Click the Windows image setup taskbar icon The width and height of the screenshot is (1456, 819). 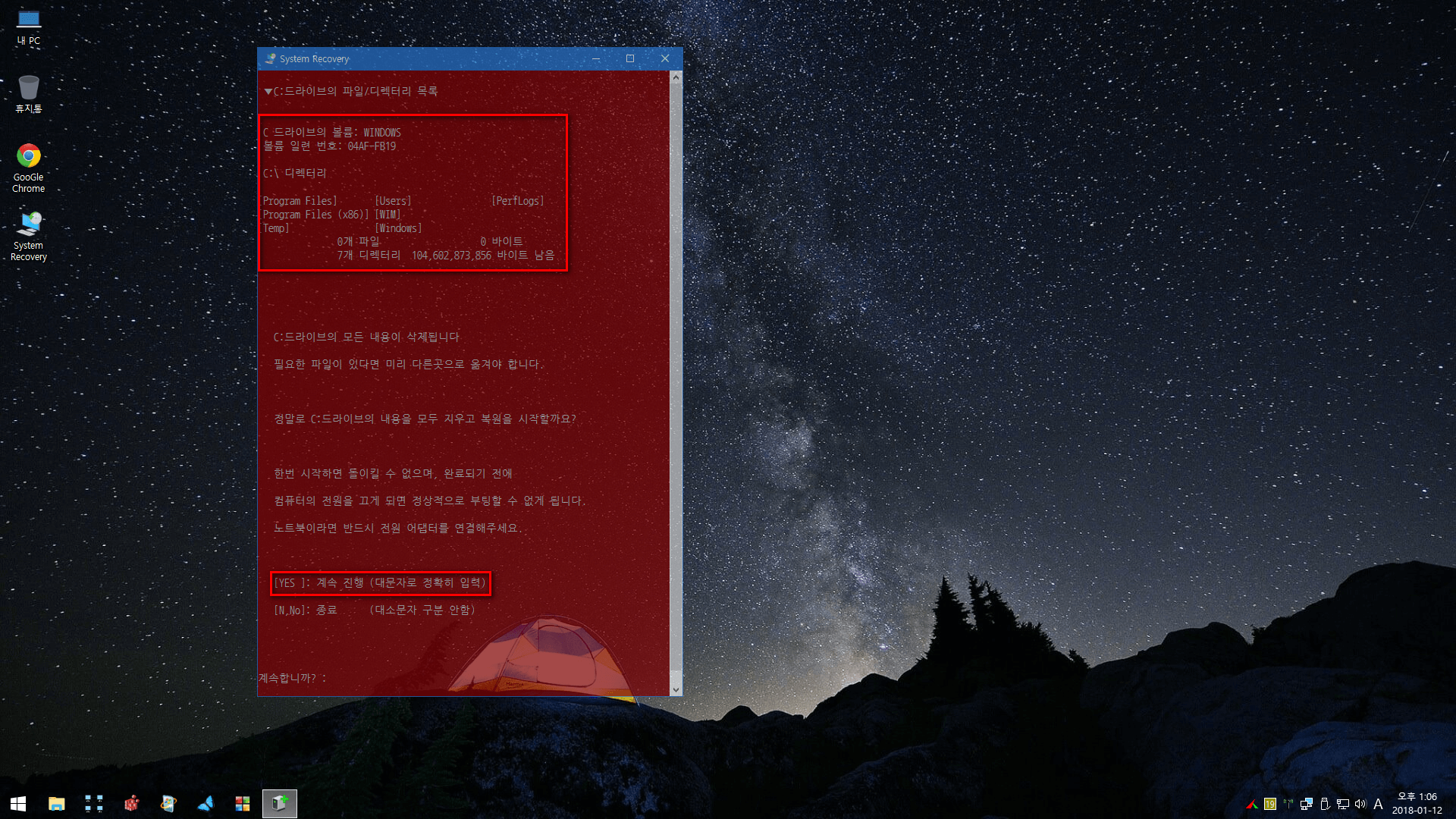pyautogui.click(x=168, y=804)
